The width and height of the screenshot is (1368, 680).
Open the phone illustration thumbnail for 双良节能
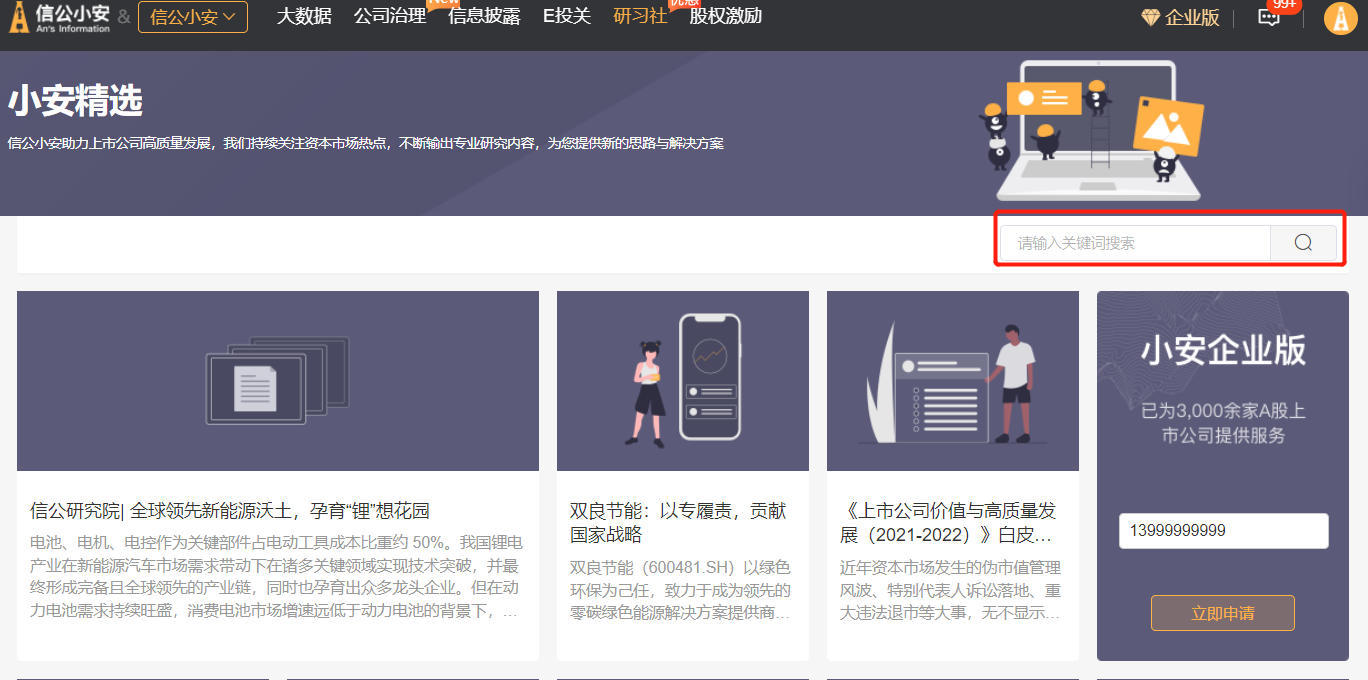pyautogui.click(x=683, y=381)
